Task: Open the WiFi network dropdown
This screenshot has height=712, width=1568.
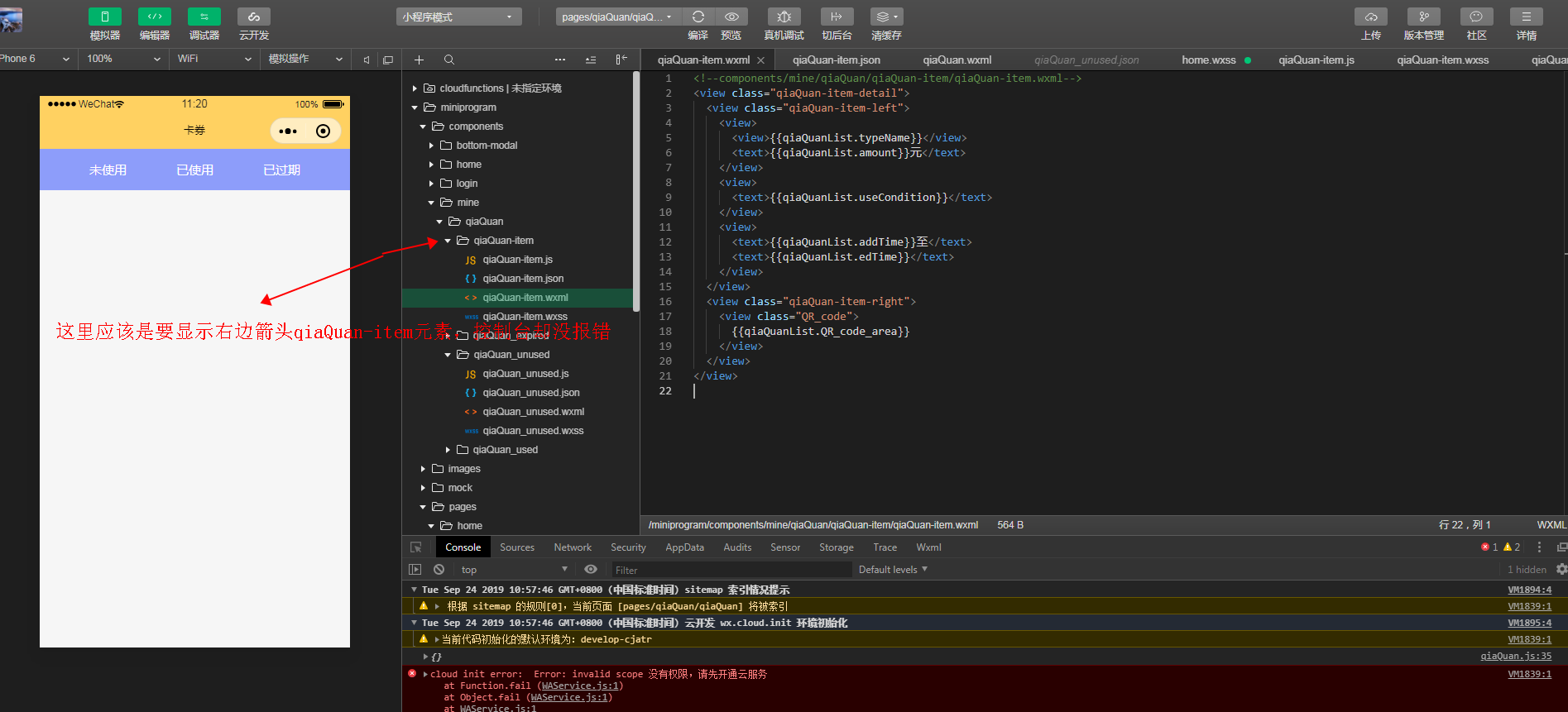Action: (x=213, y=59)
